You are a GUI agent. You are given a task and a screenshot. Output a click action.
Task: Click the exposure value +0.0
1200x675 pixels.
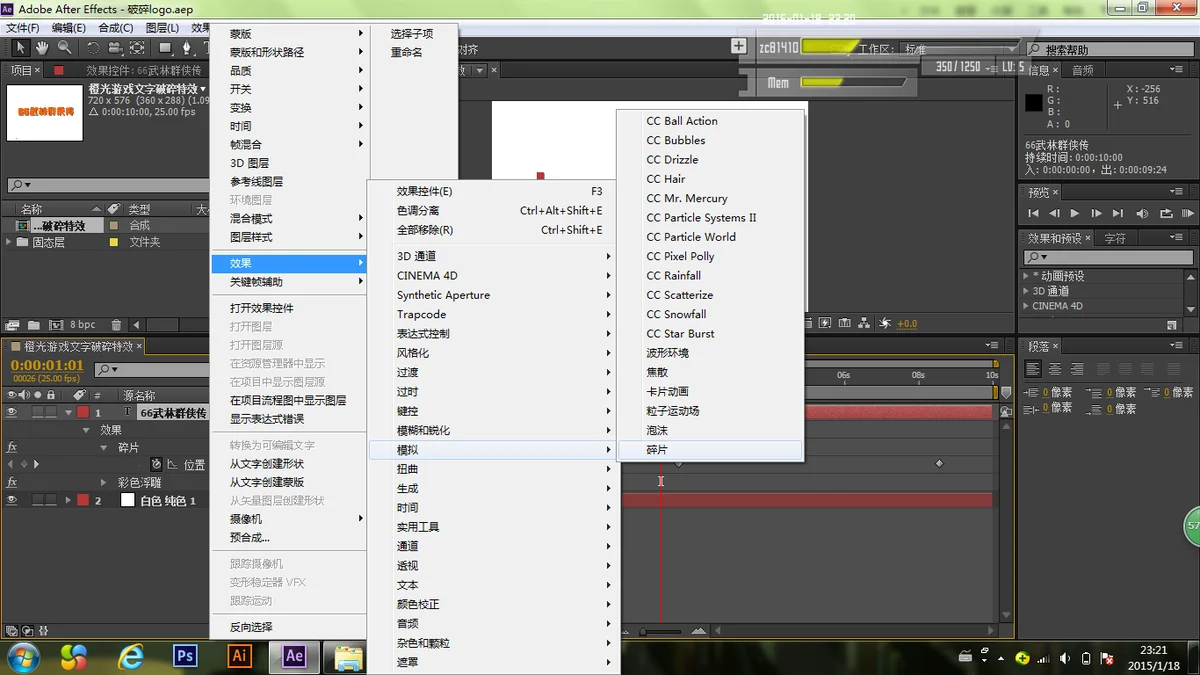click(x=907, y=324)
